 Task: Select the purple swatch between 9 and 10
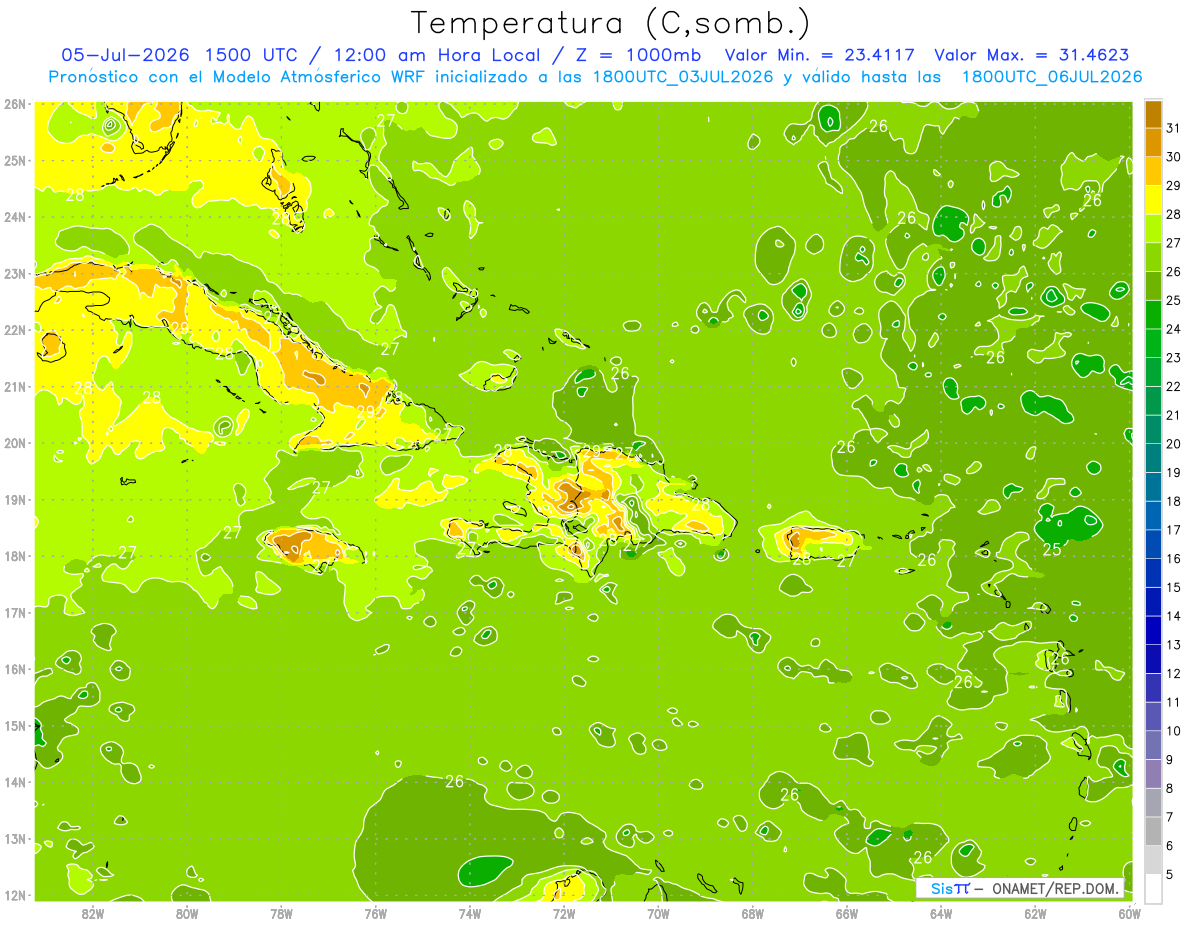tap(1153, 745)
